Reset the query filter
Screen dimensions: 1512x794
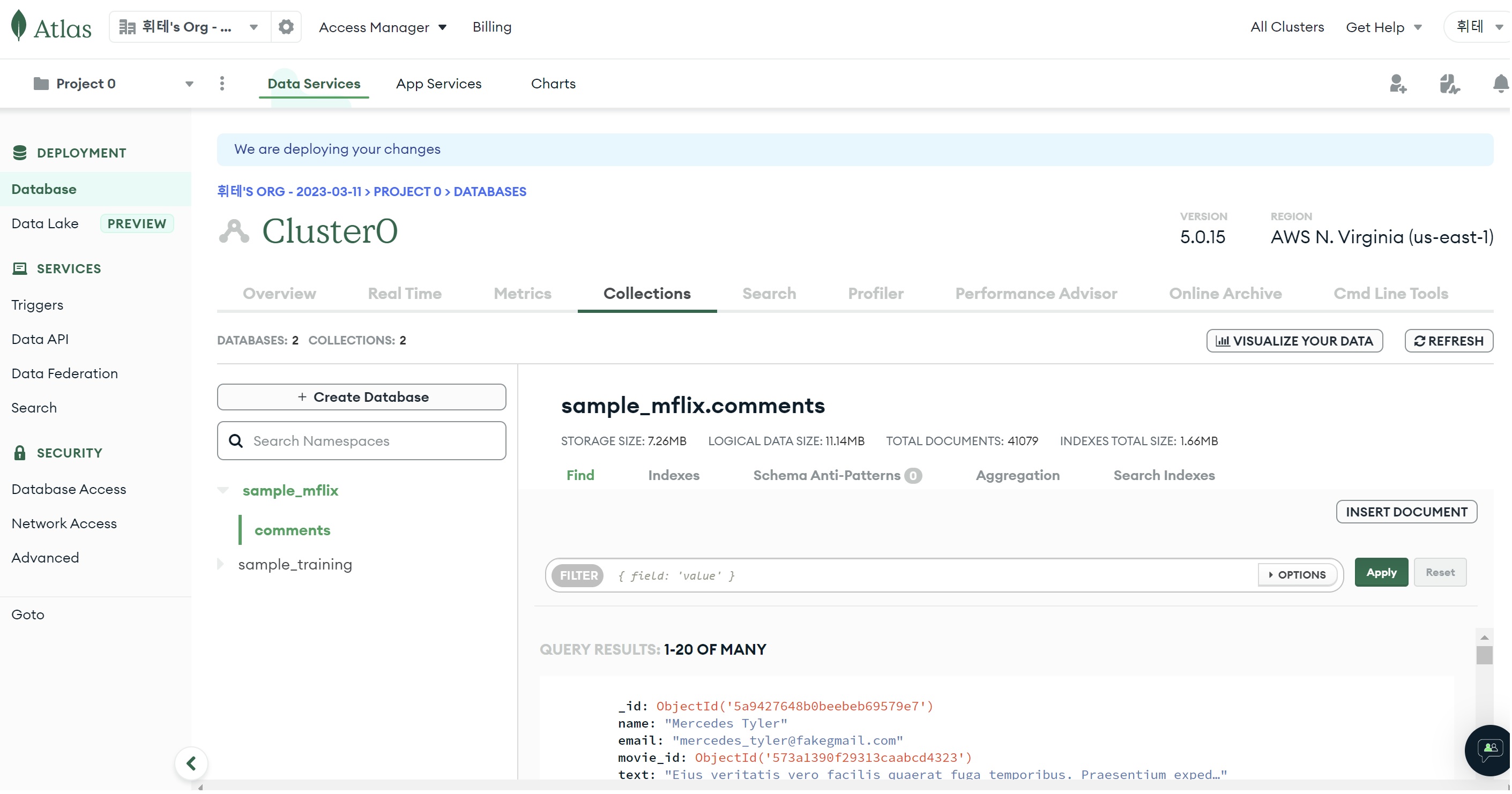(1440, 572)
